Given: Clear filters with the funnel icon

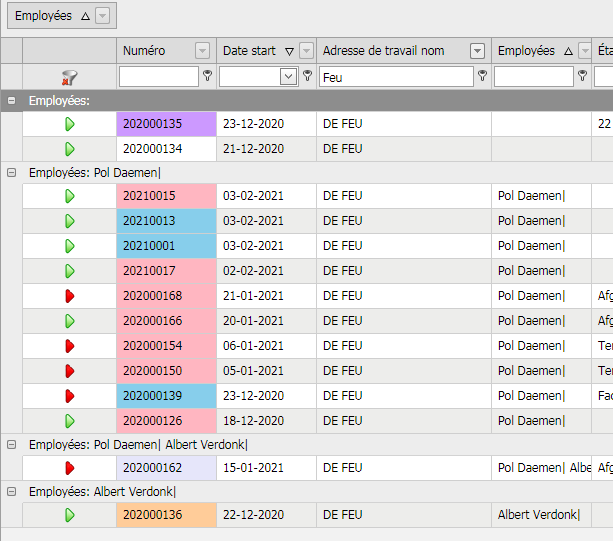Looking at the screenshot, I should (69, 77).
